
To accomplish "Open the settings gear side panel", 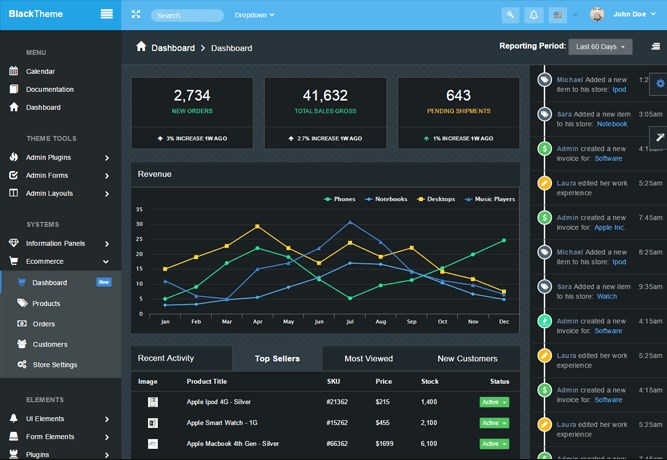I will tap(659, 83).
